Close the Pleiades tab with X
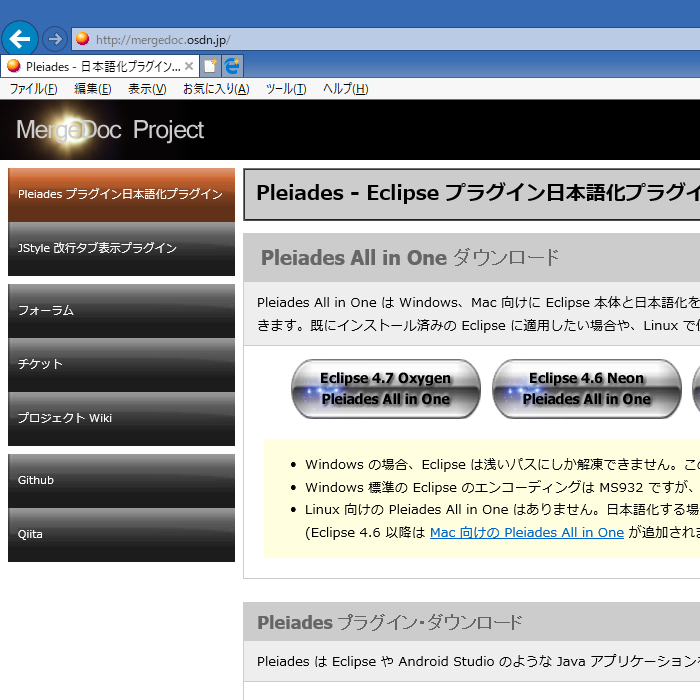The image size is (700, 700). tap(189, 66)
